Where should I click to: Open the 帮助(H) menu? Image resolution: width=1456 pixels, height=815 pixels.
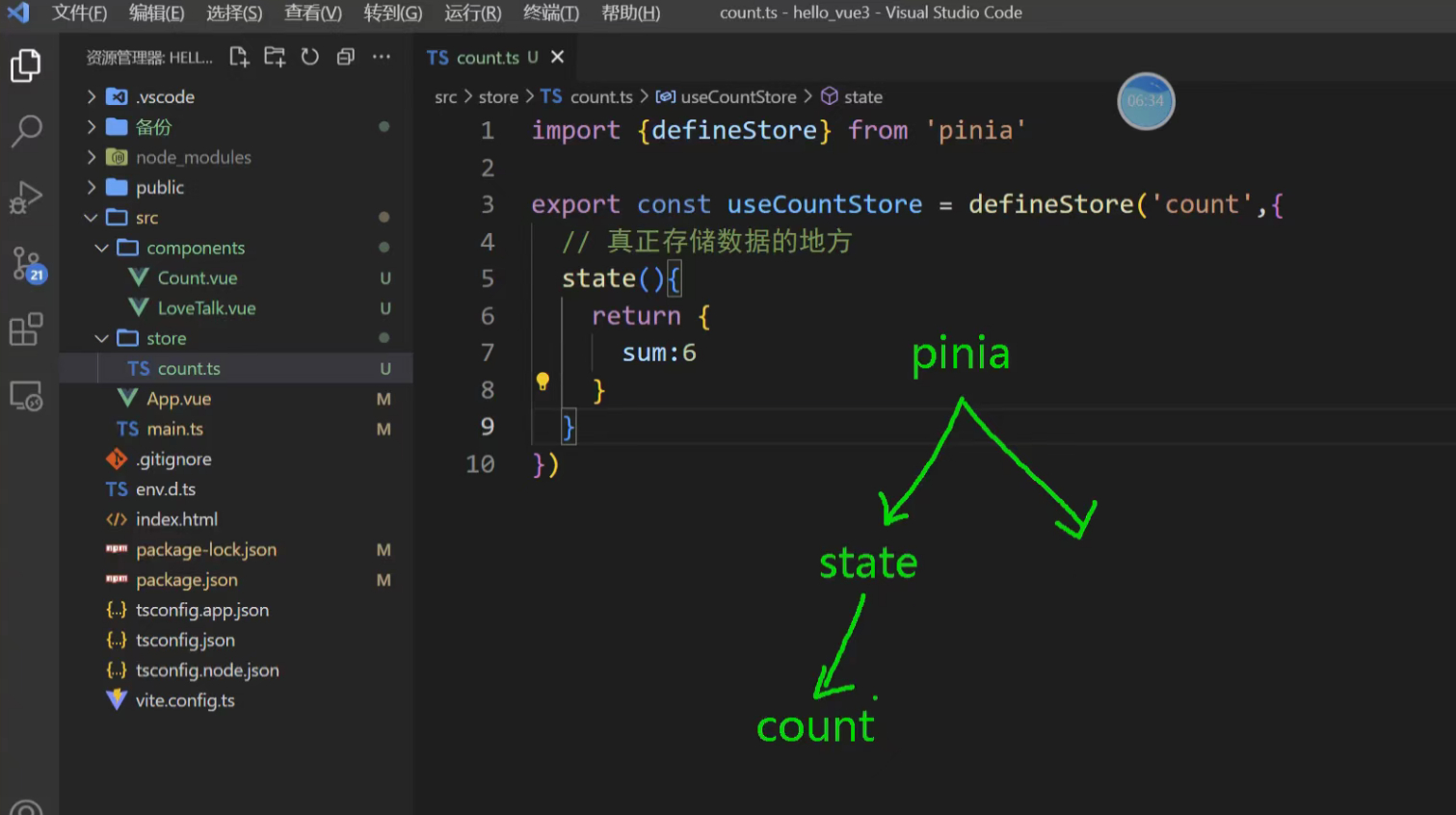631,13
